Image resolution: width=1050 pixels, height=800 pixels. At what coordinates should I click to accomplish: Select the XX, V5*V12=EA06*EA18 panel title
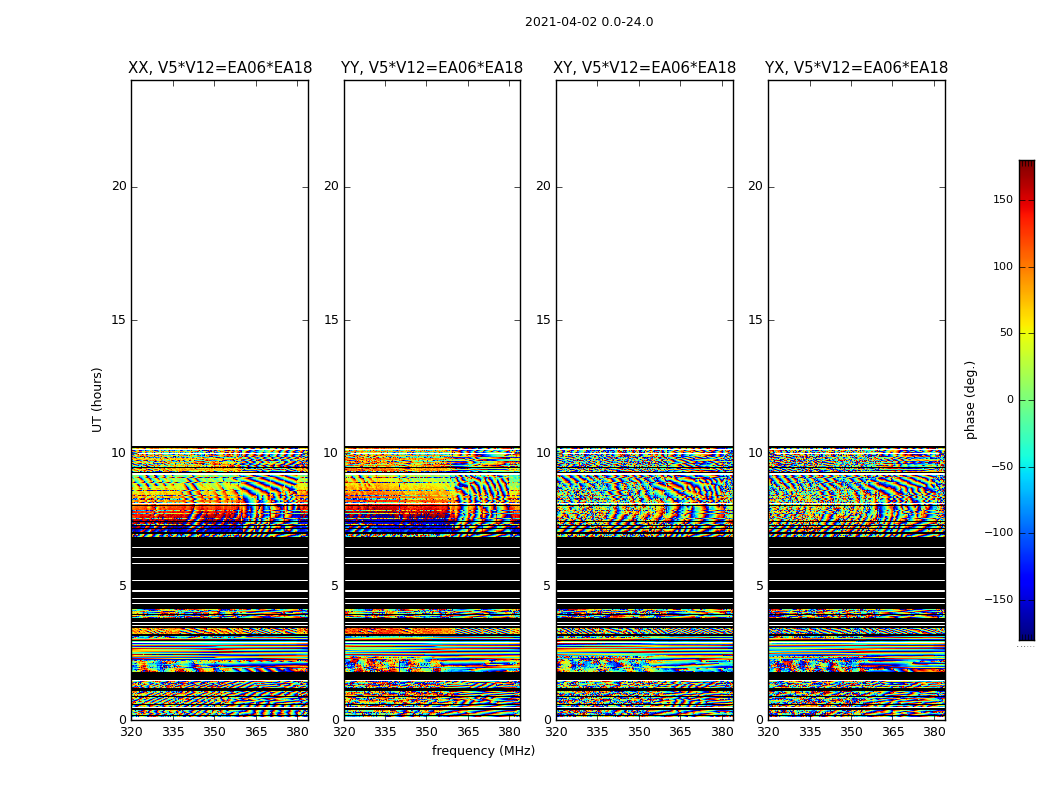220,68
